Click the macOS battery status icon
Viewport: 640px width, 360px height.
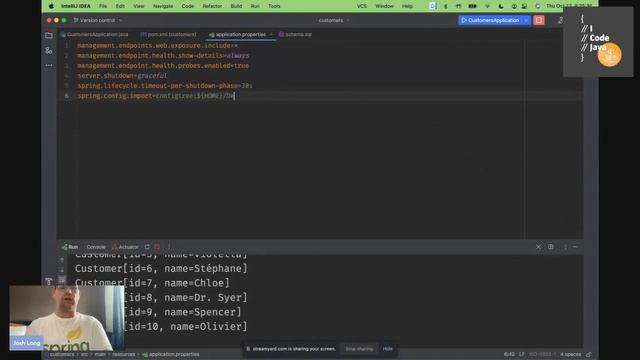pos(472,6)
